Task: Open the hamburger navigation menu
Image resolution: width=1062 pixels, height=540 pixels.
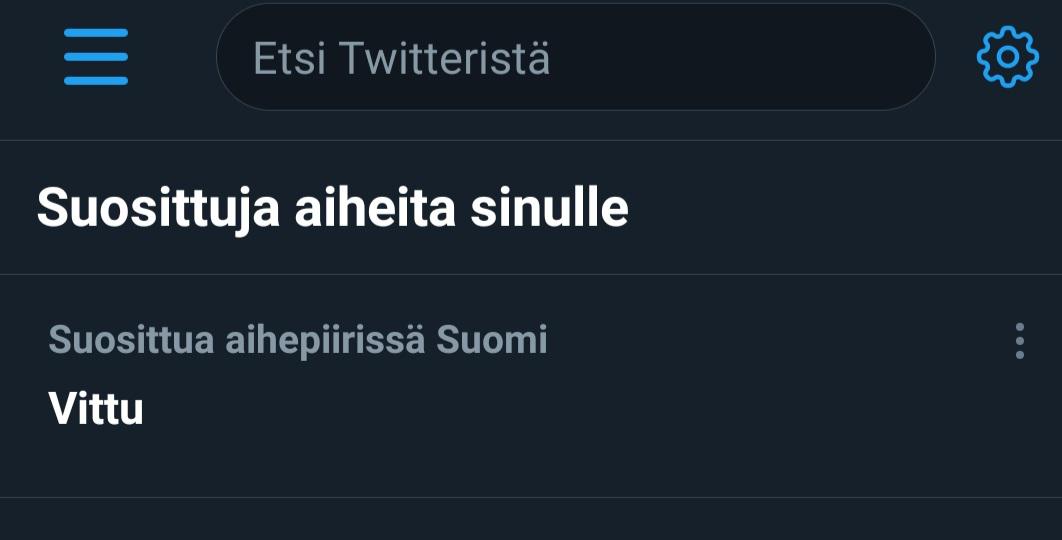Action: [95, 57]
